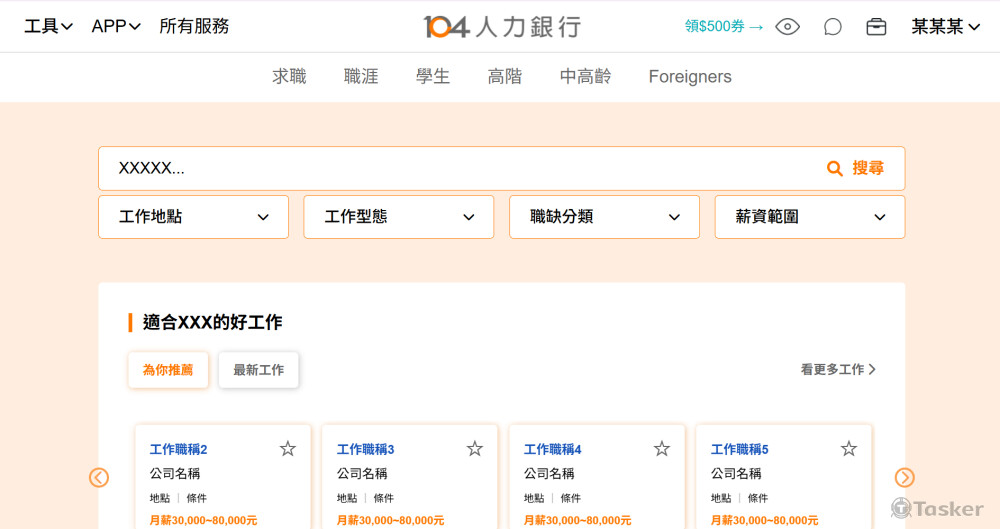Open the 職缺分類 dropdown
Image resolution: width=1000 pixels, height=529 pixels.
coord(604,217)
